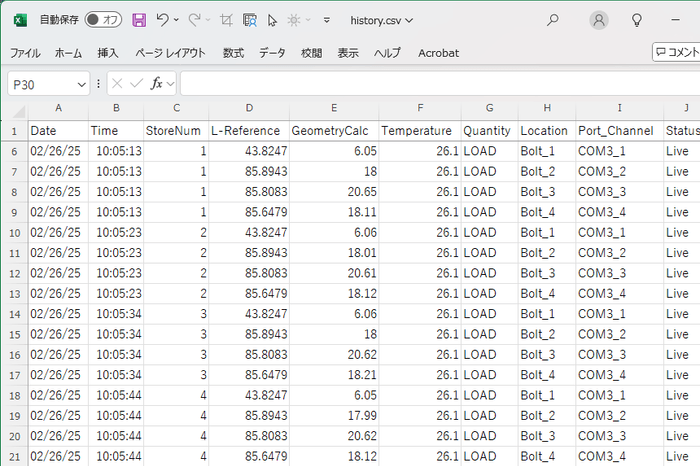Screen dimensions: 700x466
Task: Open the user account avatar icon
Action: point(598,20)
